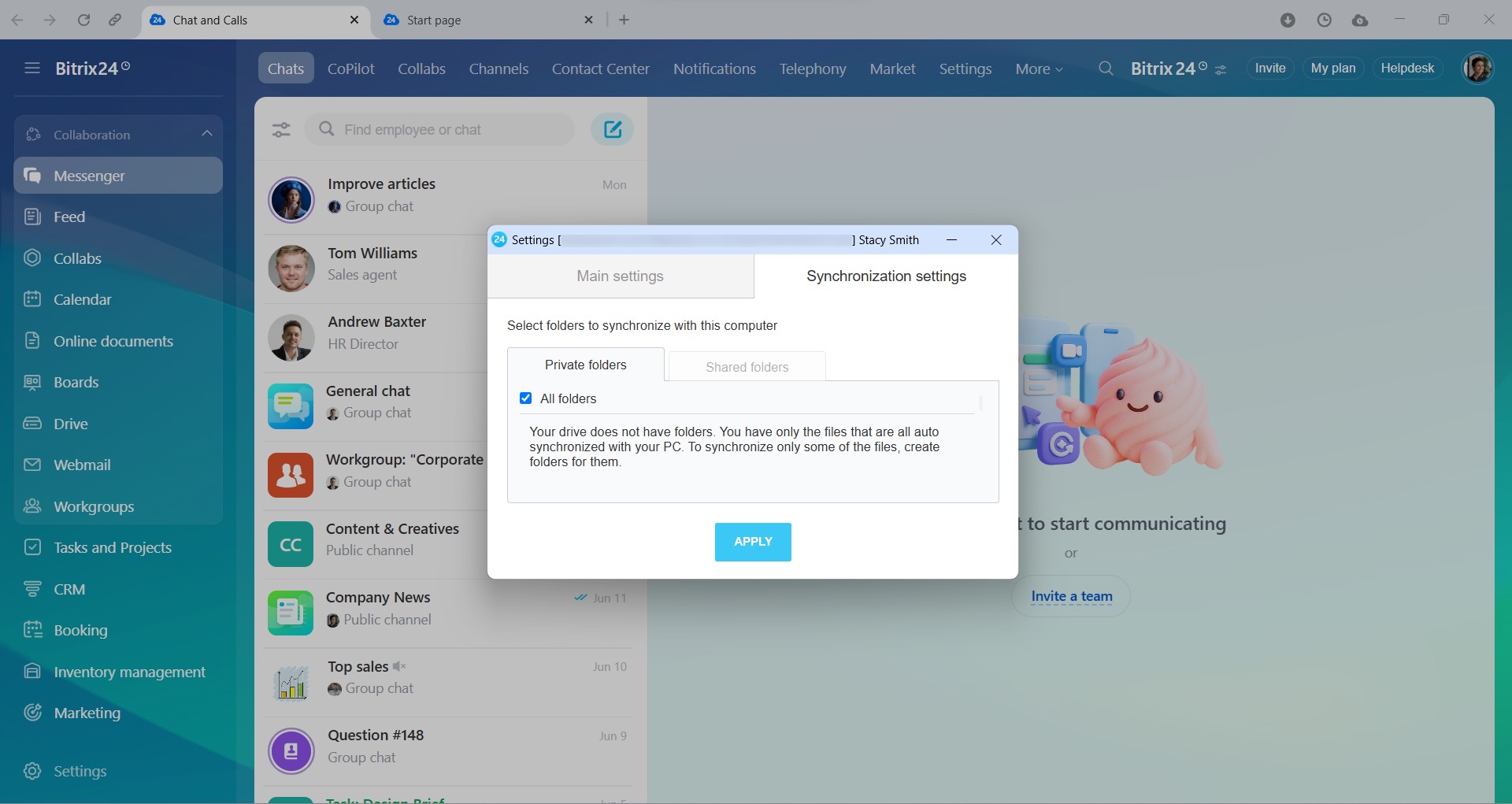1512x804 pixels.
Task: Open Notifications in top menu
Action: [x=714, y=69]
